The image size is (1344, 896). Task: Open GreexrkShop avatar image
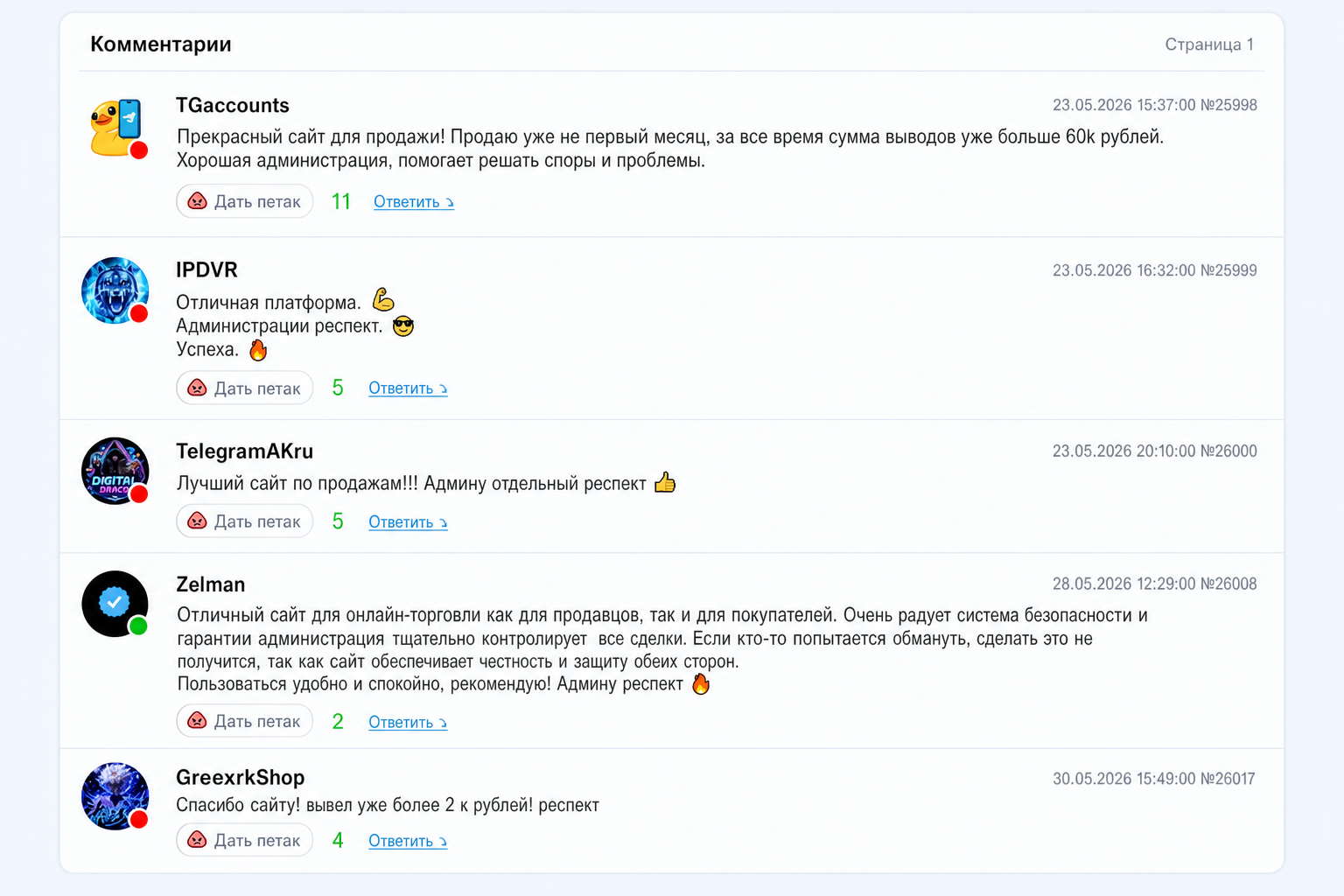tap(115, 796)
